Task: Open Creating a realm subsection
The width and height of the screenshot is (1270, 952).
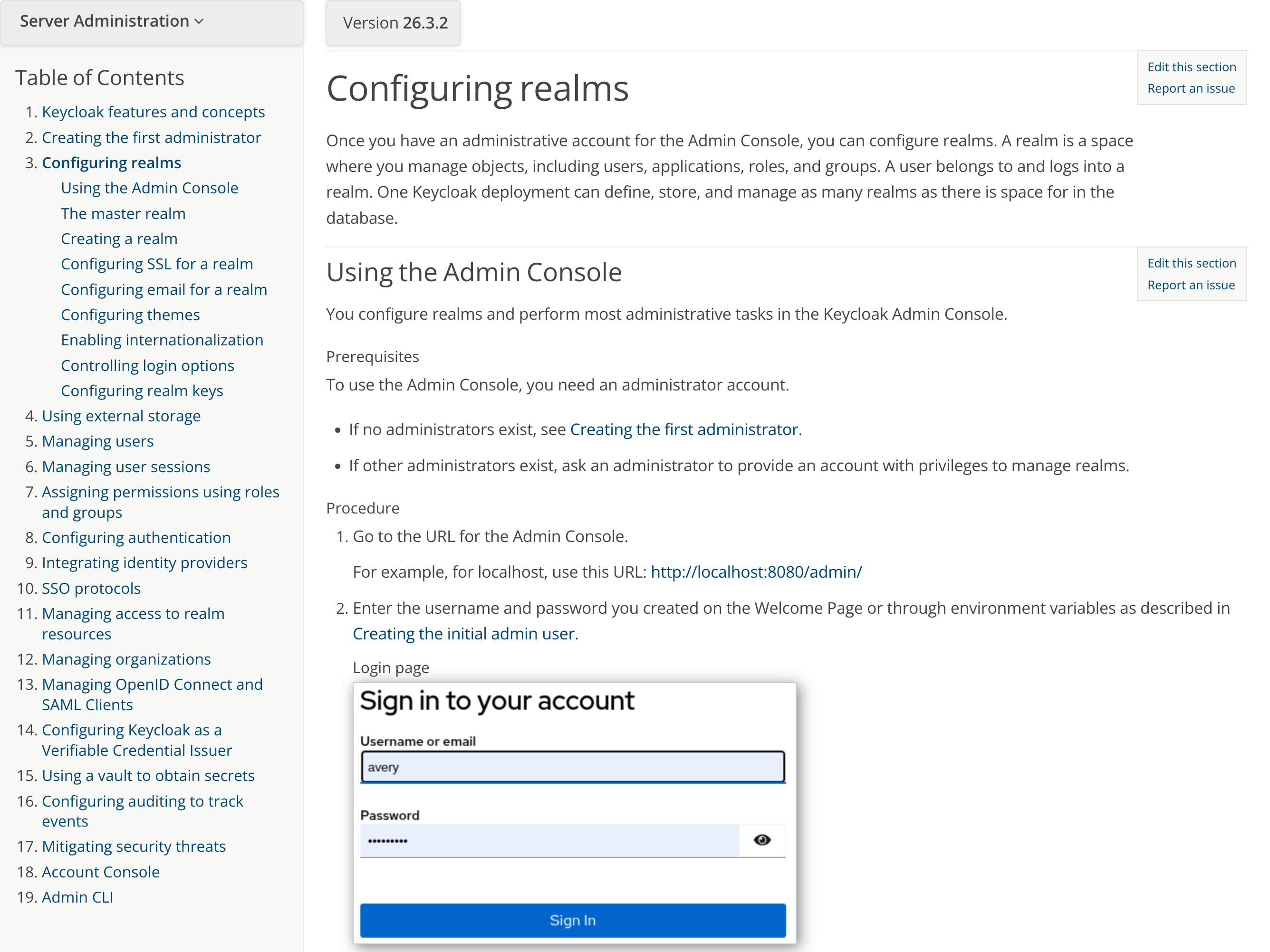Action: pos(119,239)
